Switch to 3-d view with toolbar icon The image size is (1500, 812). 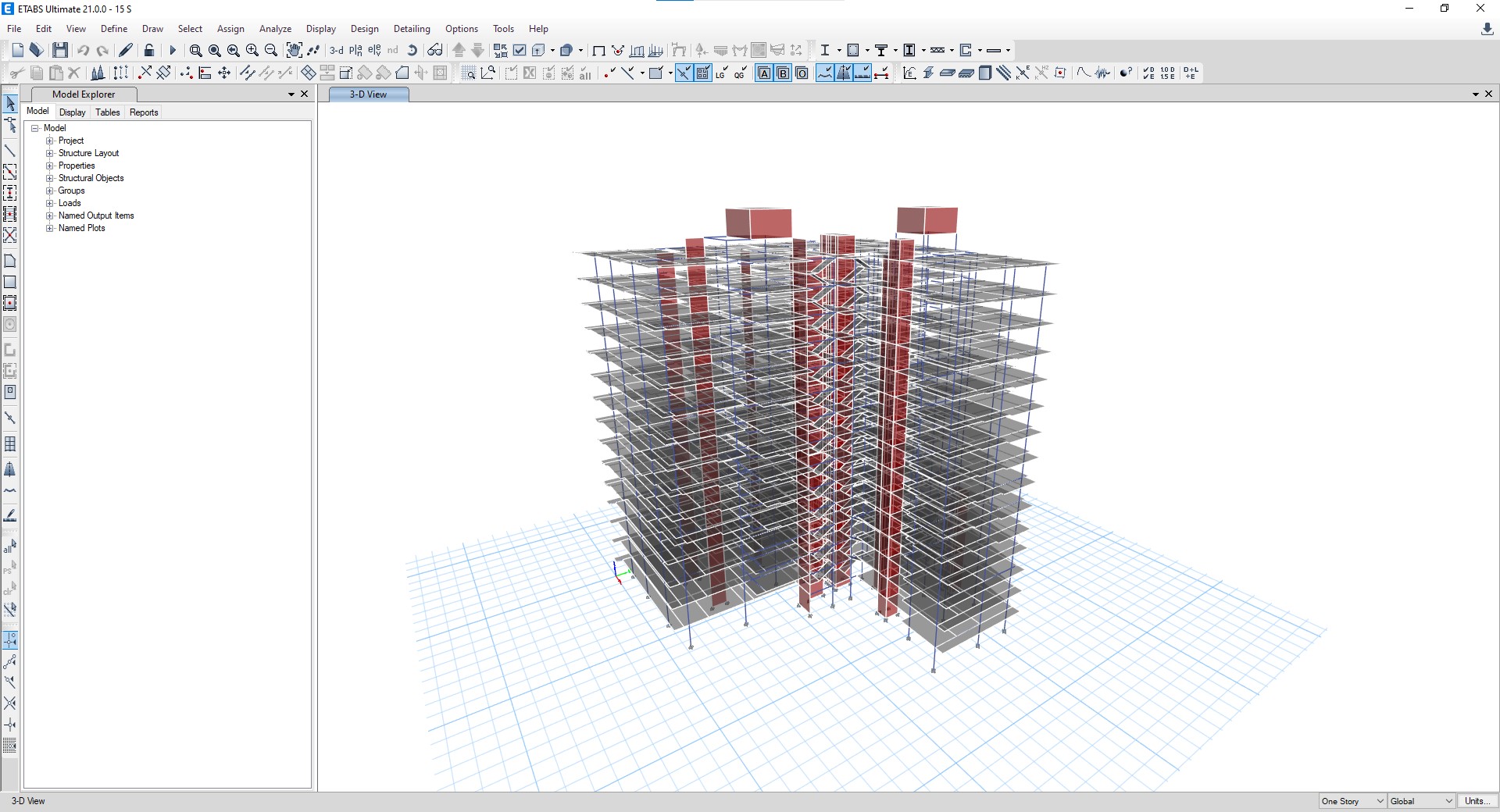(337, 50)
